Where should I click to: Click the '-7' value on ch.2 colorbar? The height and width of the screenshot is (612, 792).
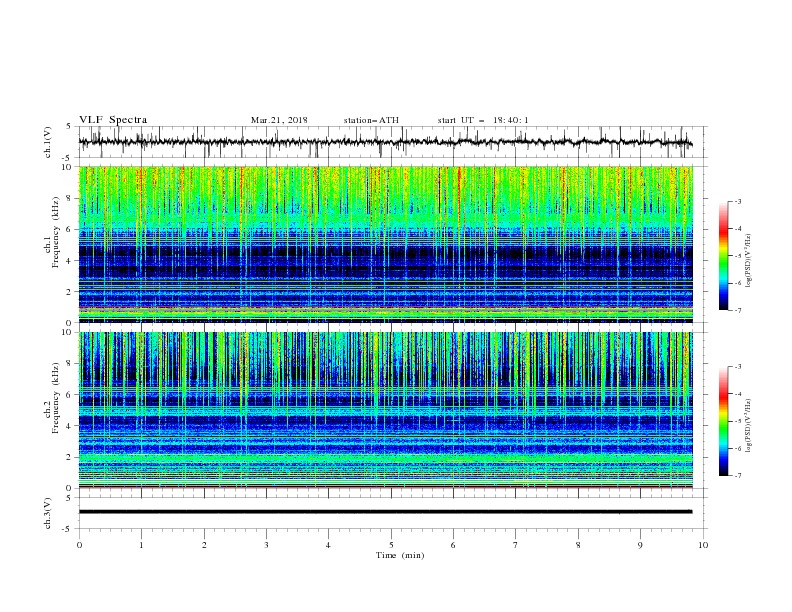point(737,476)
